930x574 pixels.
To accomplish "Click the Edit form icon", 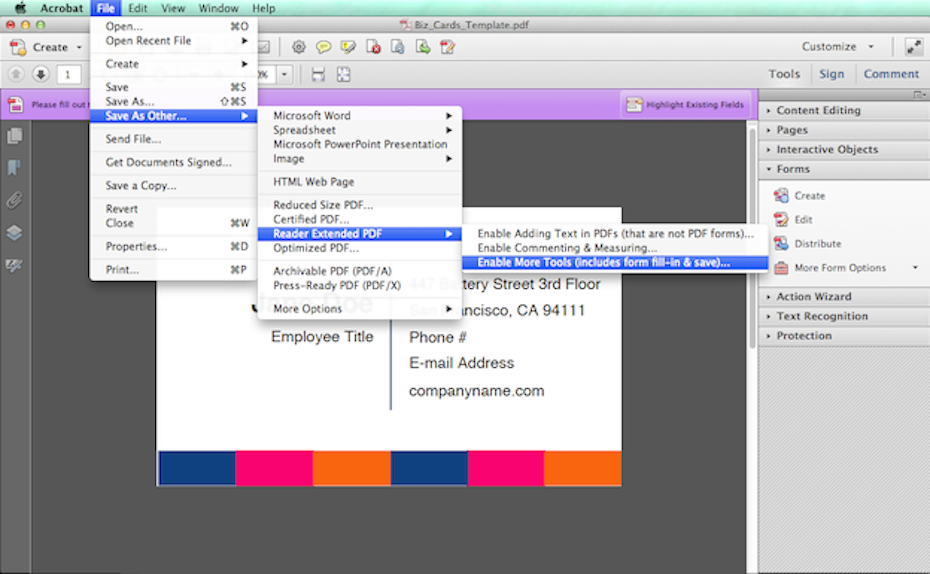I will (x=781, y=220).
